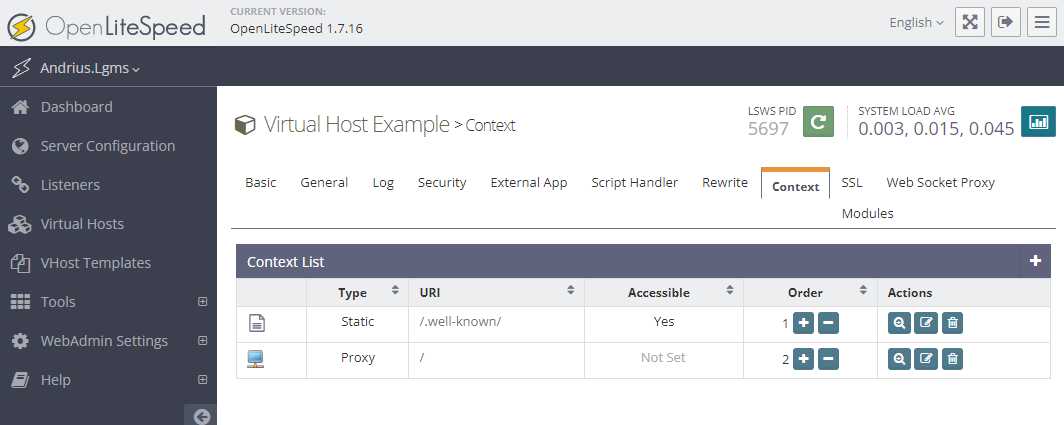This screenshot has height=425, width=1064.
Task: Delete the Proxy / context
Action: pyautogui.click(x=952, y=359)
